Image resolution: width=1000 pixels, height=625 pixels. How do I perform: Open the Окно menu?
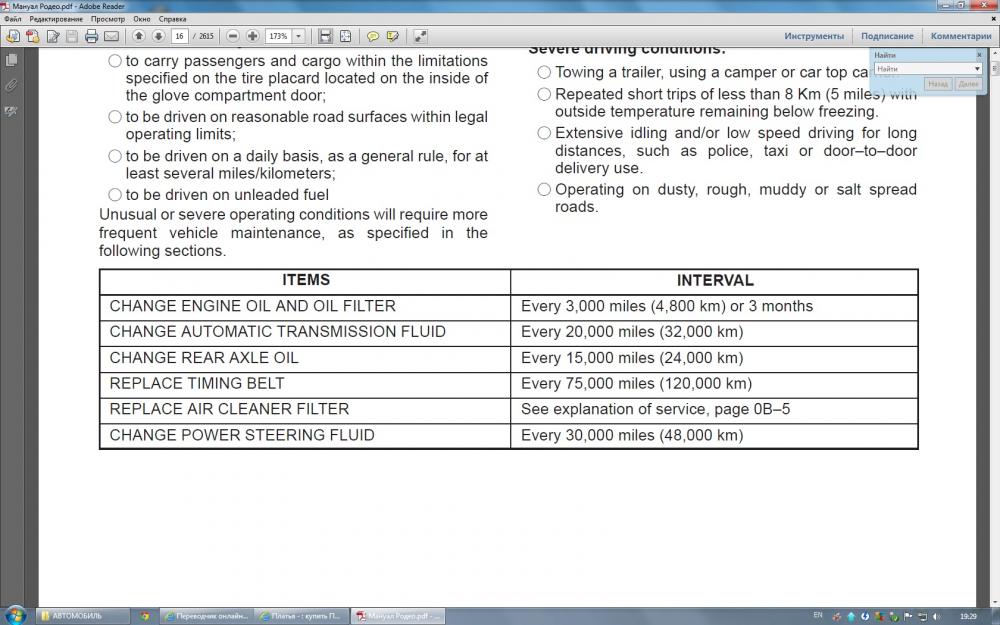pyautogui.click(x=142, y=19)
